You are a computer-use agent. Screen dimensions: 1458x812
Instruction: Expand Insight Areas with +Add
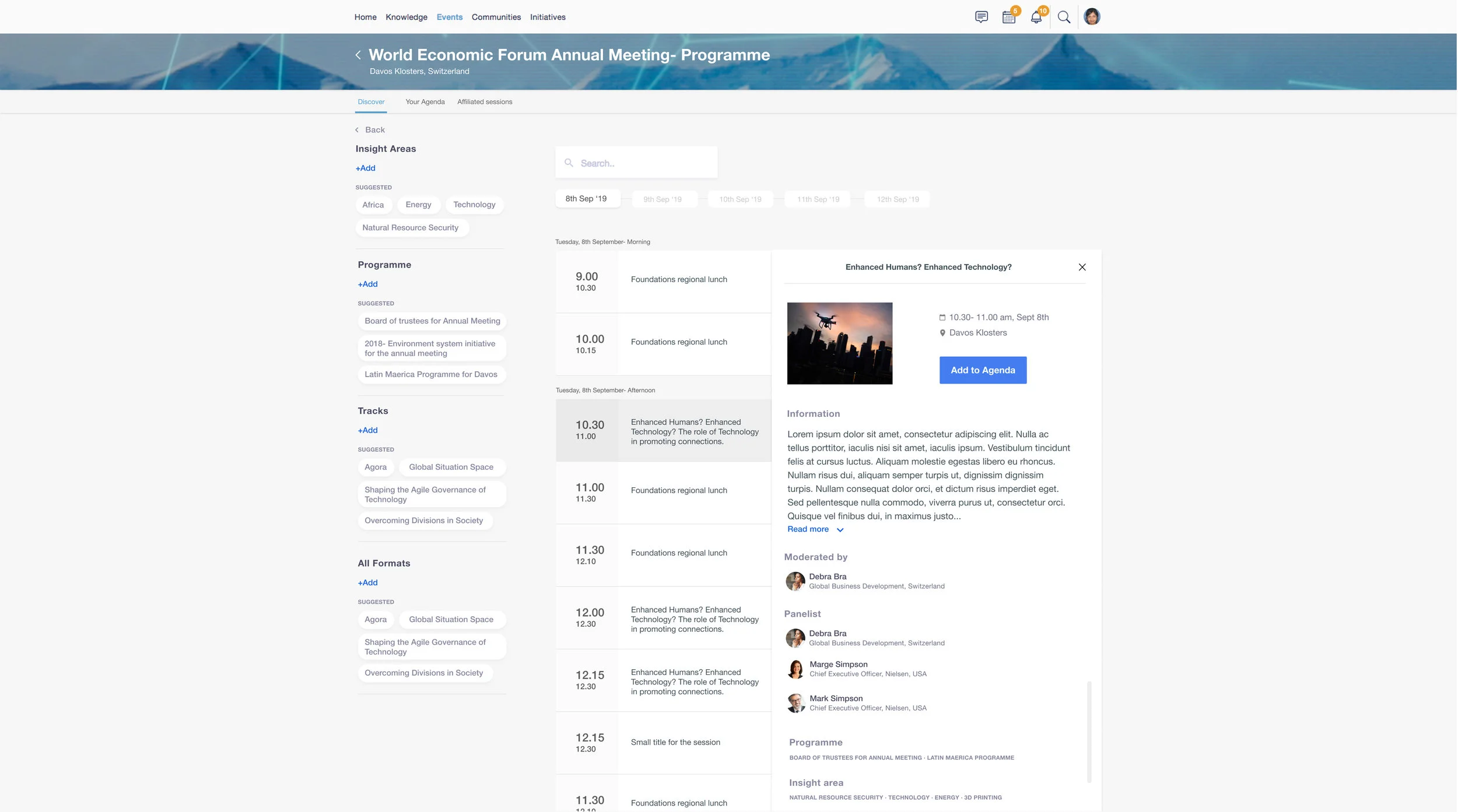click(366, 168)
